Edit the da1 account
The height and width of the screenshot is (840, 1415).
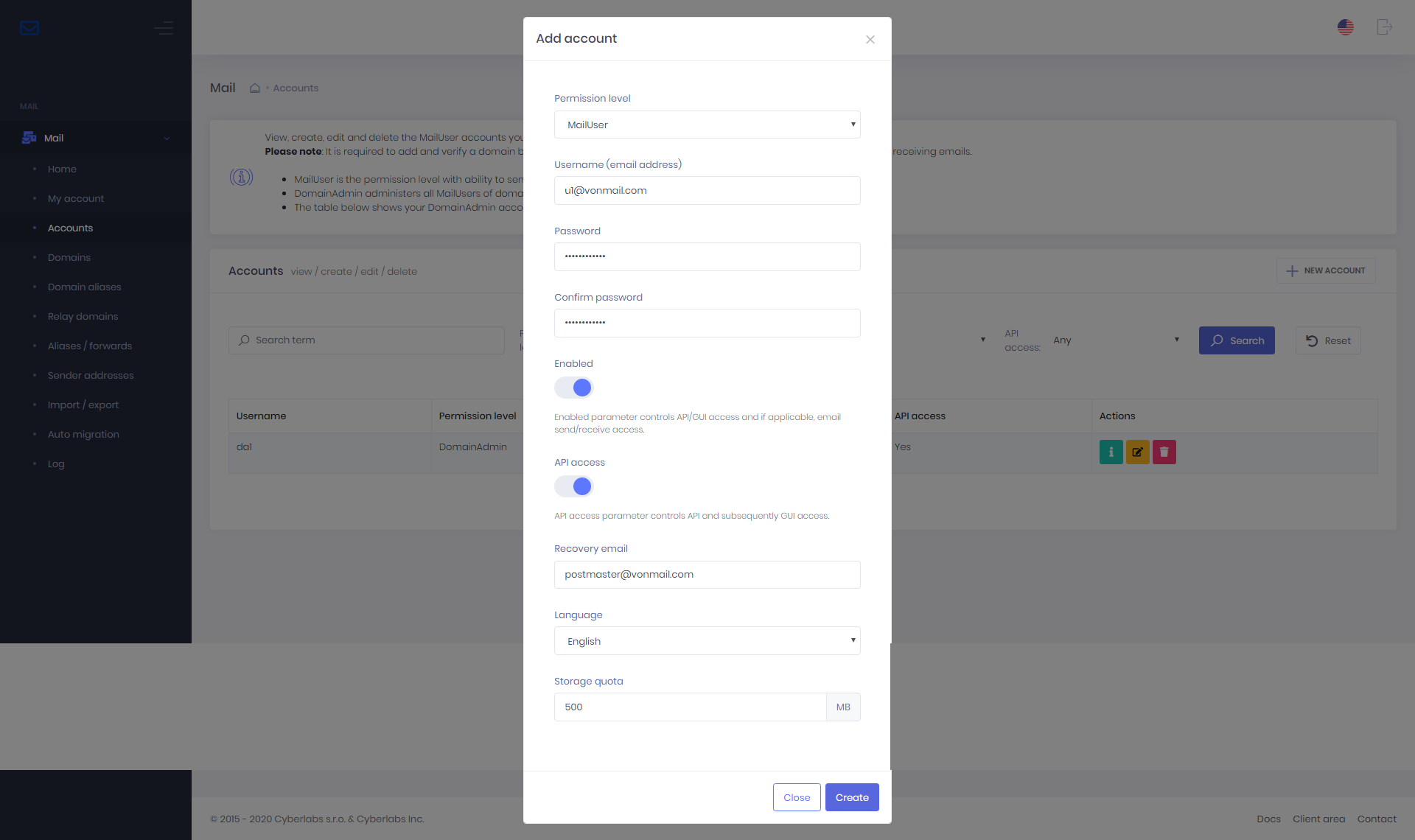1137,452
